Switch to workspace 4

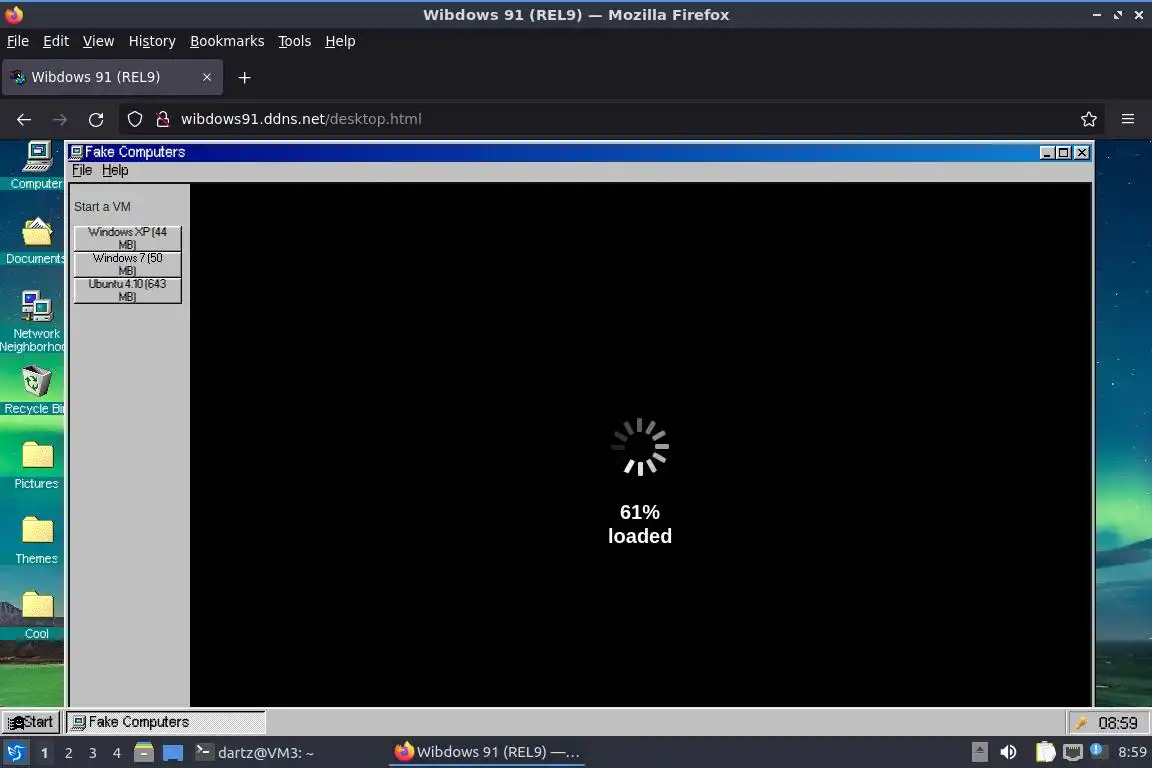pyautogui.click(x=116, y=753)
